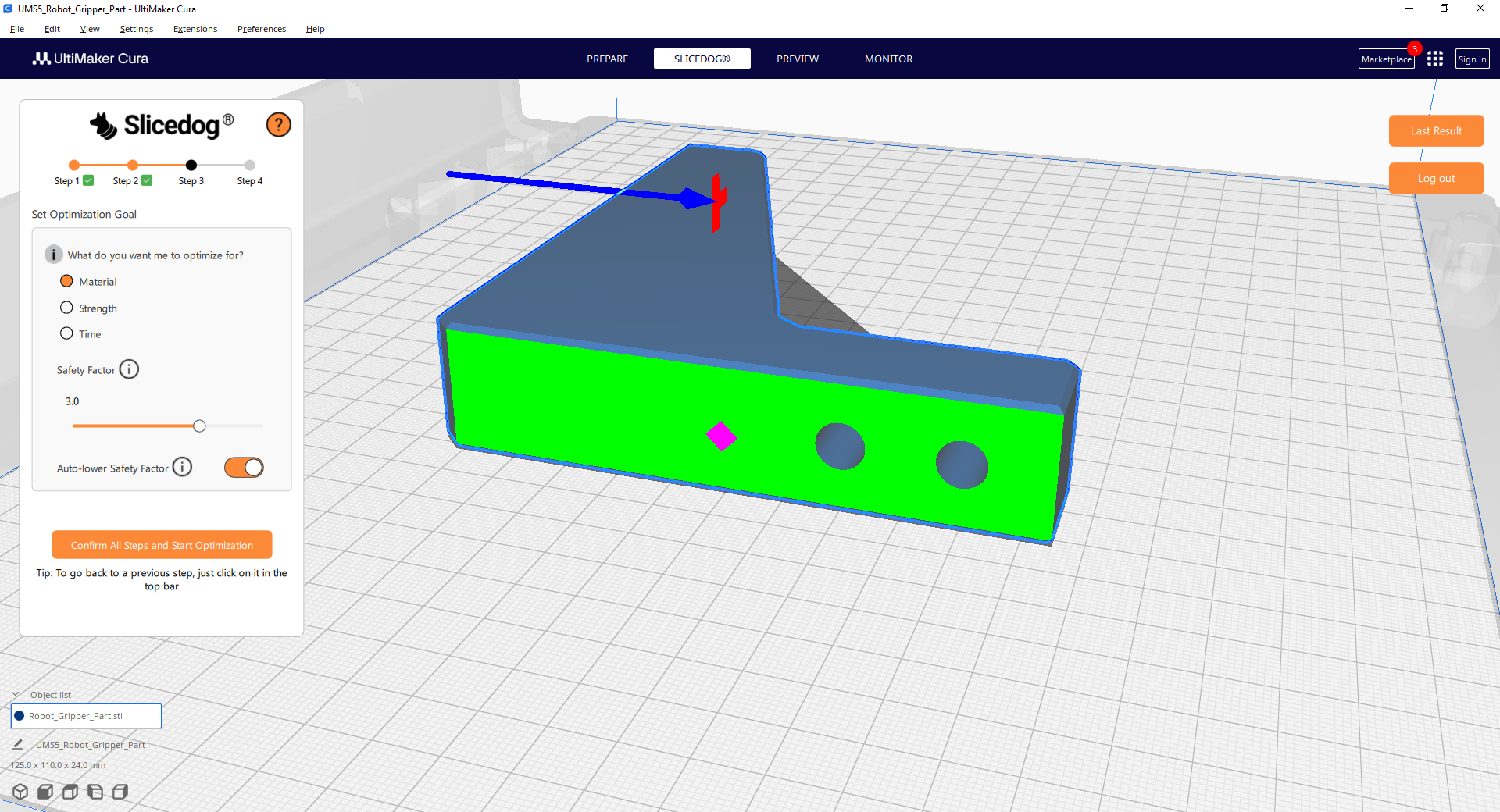Click Confirm All Steps and Start Optimization
1500x812 pixels.
pyautogui.click(x=162, y=545)
